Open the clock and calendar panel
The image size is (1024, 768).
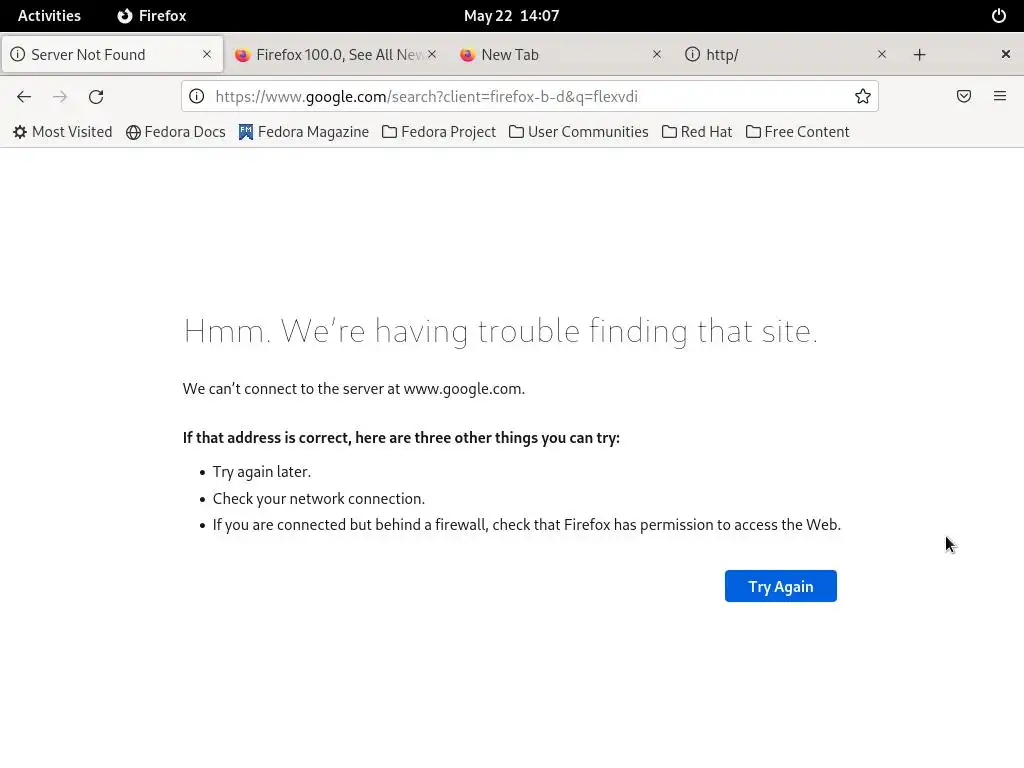pos(511,16)
